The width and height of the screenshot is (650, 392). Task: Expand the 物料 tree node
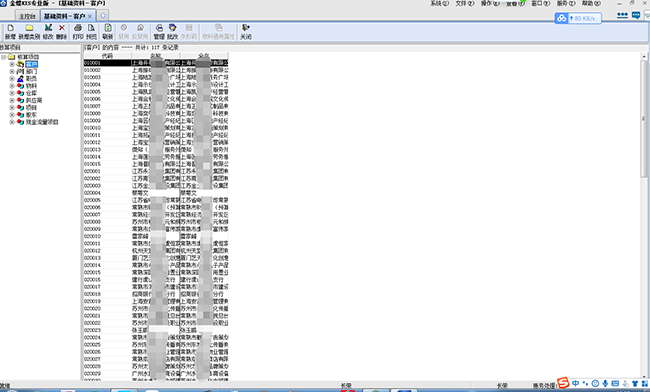(12, 86)
